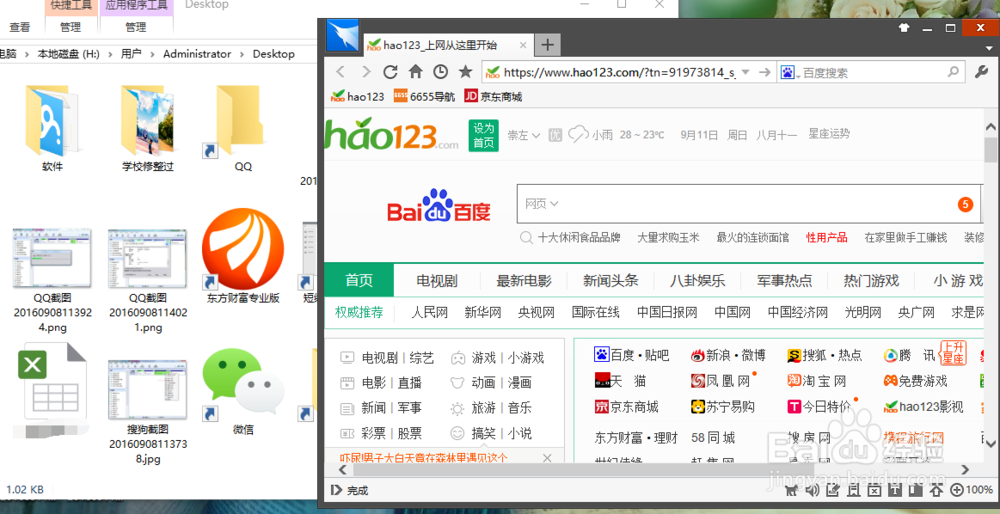
Task: Switch to the 新闻头条 tab
Action: (610, 281)
